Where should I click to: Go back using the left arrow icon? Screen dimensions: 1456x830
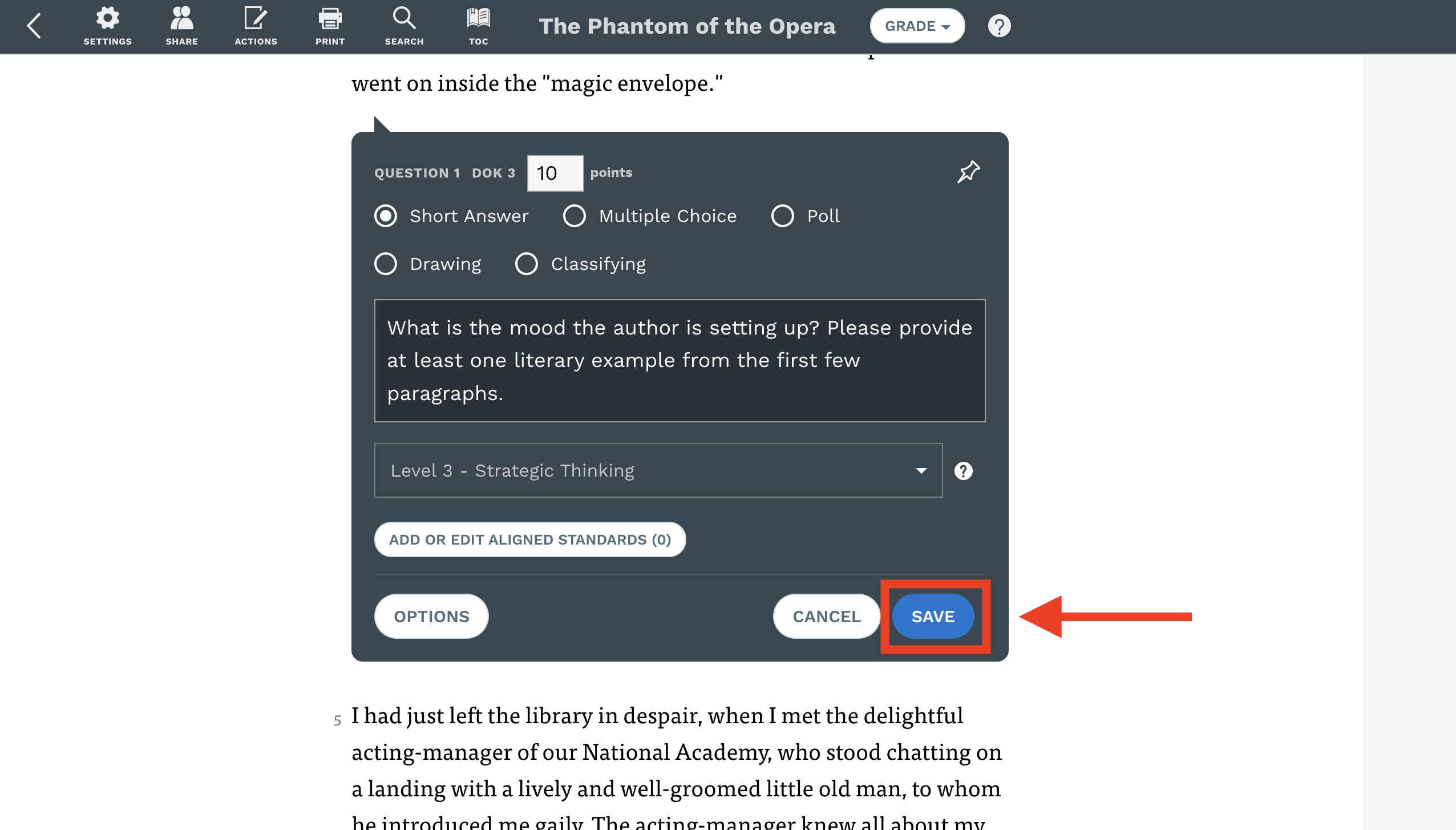click(34, 26)
